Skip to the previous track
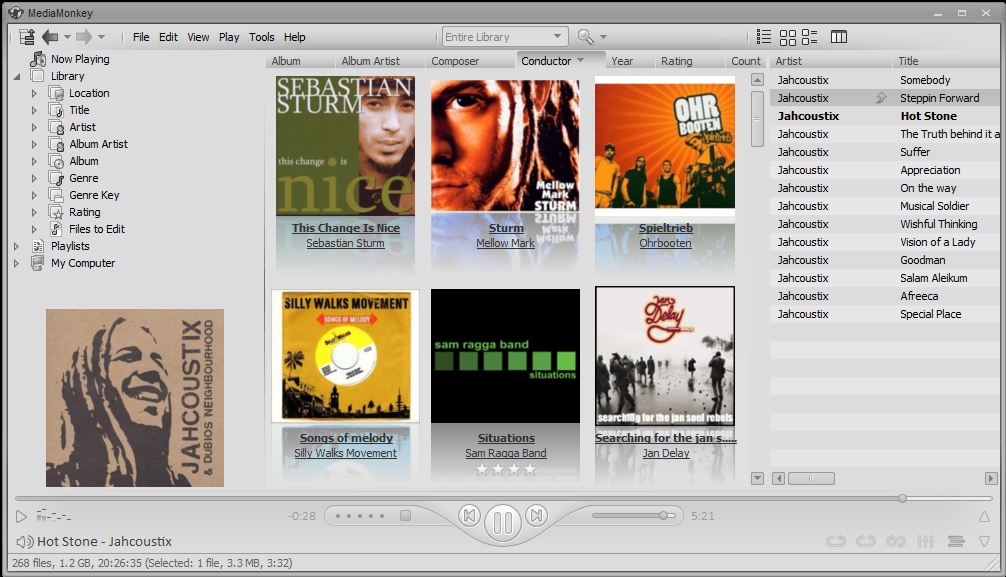 pos(469,516)
